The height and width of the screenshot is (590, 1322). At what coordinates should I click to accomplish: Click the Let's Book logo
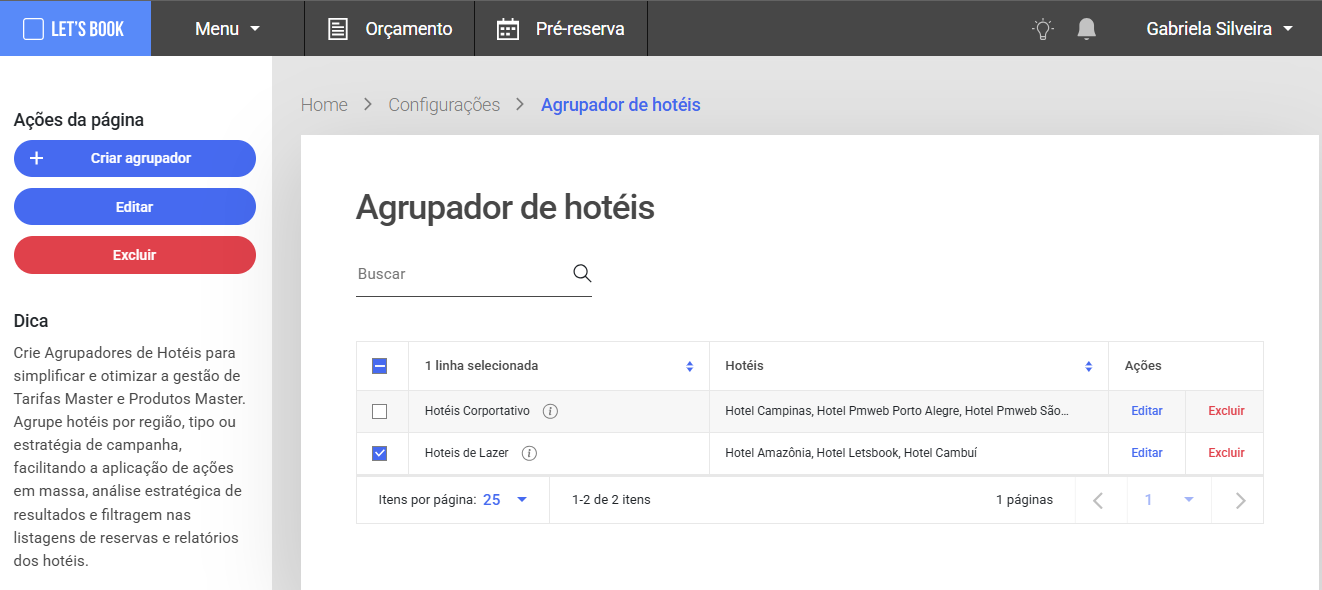point(75,28)
